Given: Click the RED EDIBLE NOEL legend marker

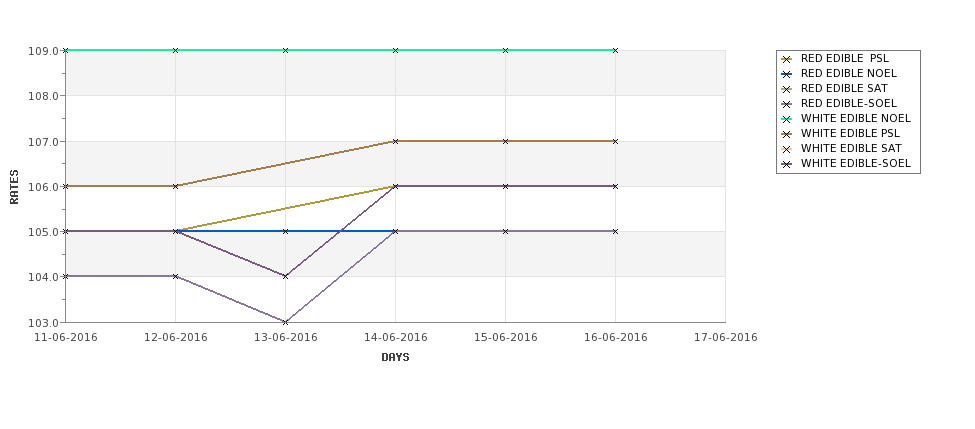Looking at the screenshot, I should [787, 74].
